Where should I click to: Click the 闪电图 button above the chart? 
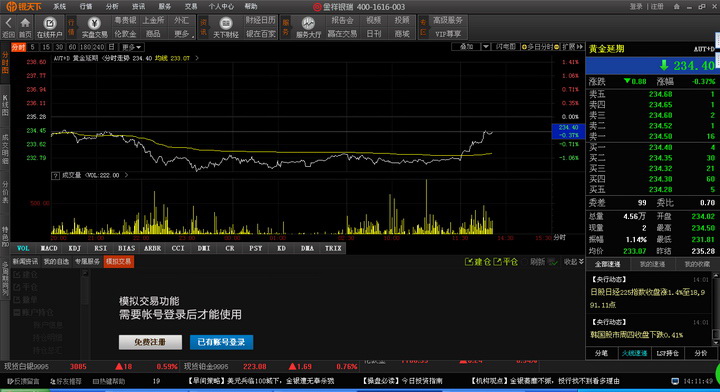pyautogui.click(x=506, y=47)
